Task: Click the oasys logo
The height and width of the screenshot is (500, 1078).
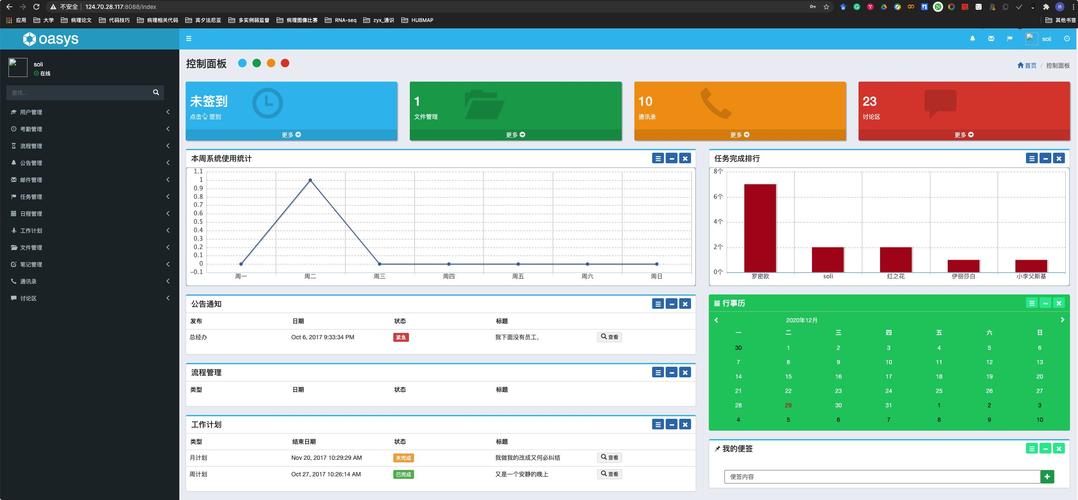Action: 50,39
